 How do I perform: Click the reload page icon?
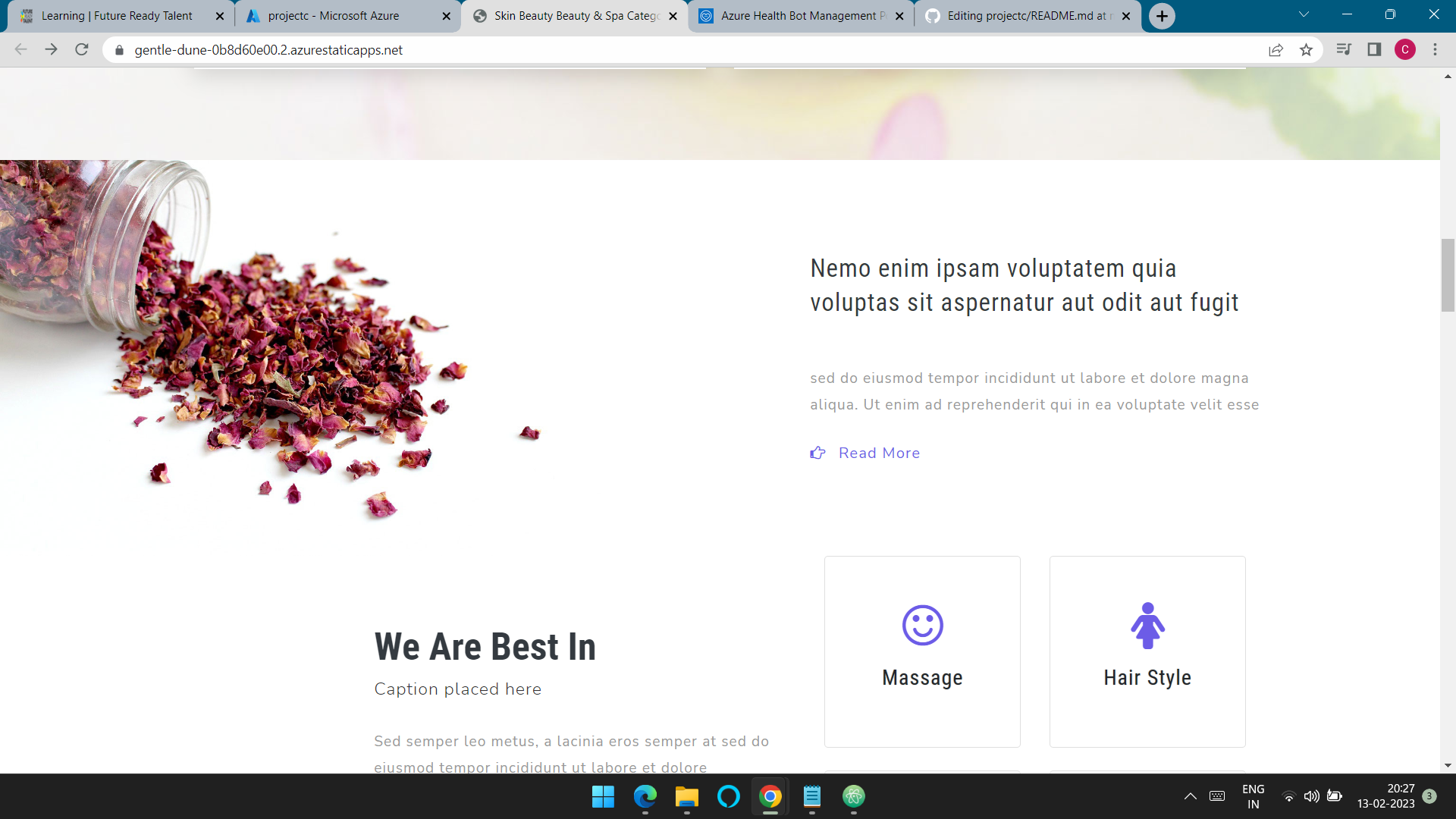click(82, 50)
